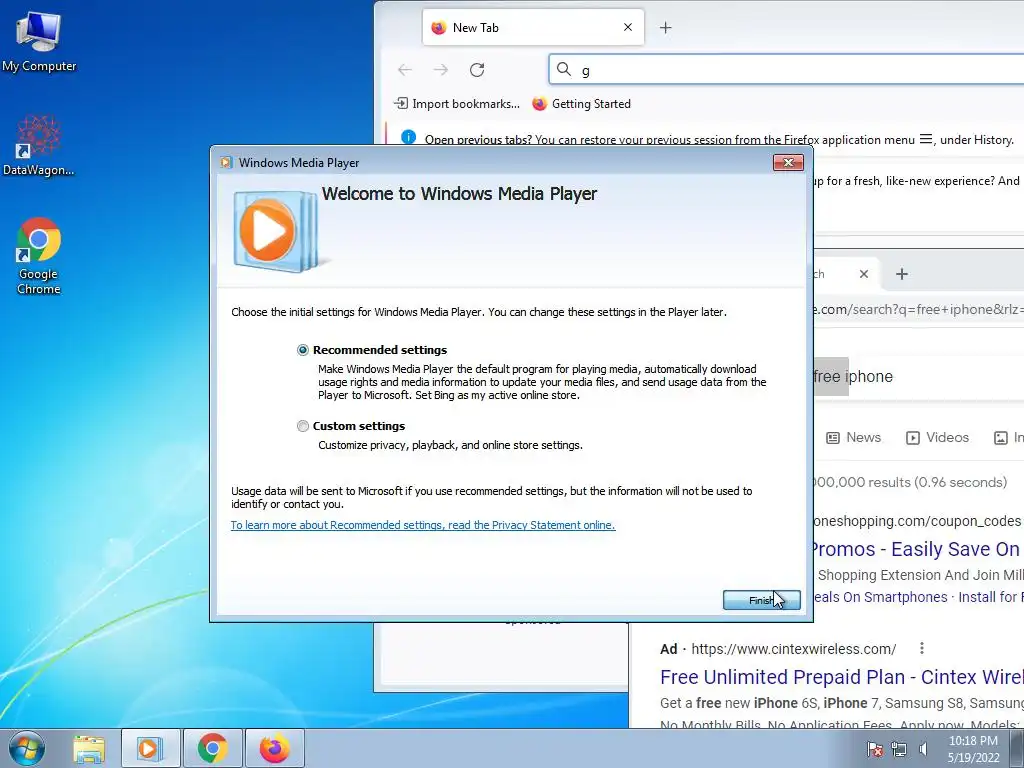Close the Chrome tab with the X
This screenshot has width=1024, height=768.
coord(863,274)
